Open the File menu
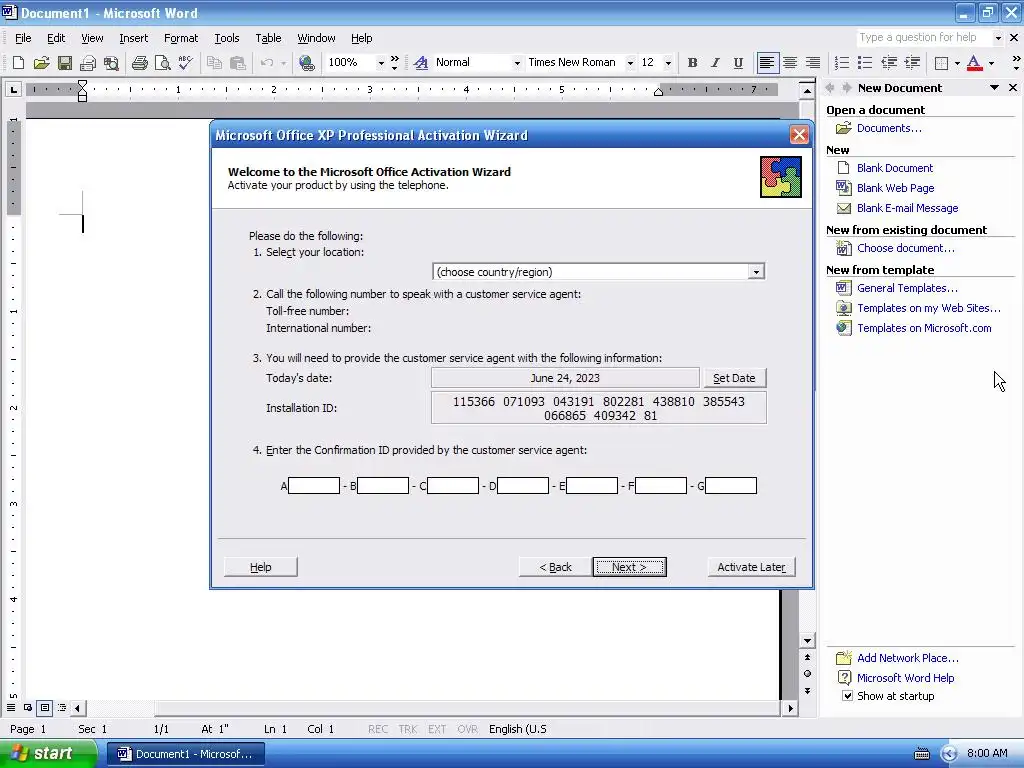The height and width of the screenshot is (768, 1024). click(23, 38)
